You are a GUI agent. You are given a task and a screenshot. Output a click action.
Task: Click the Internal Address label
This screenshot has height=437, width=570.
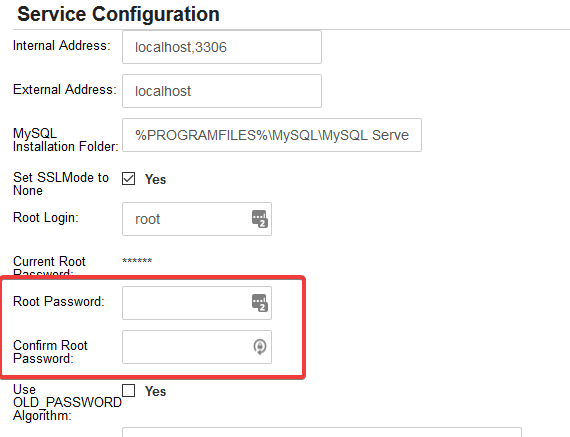click(62, 46)
